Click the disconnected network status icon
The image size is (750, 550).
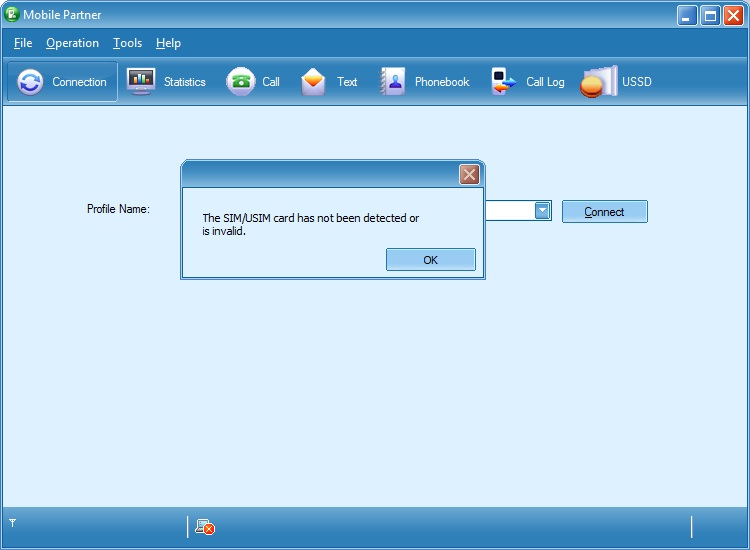click(205, 527)
